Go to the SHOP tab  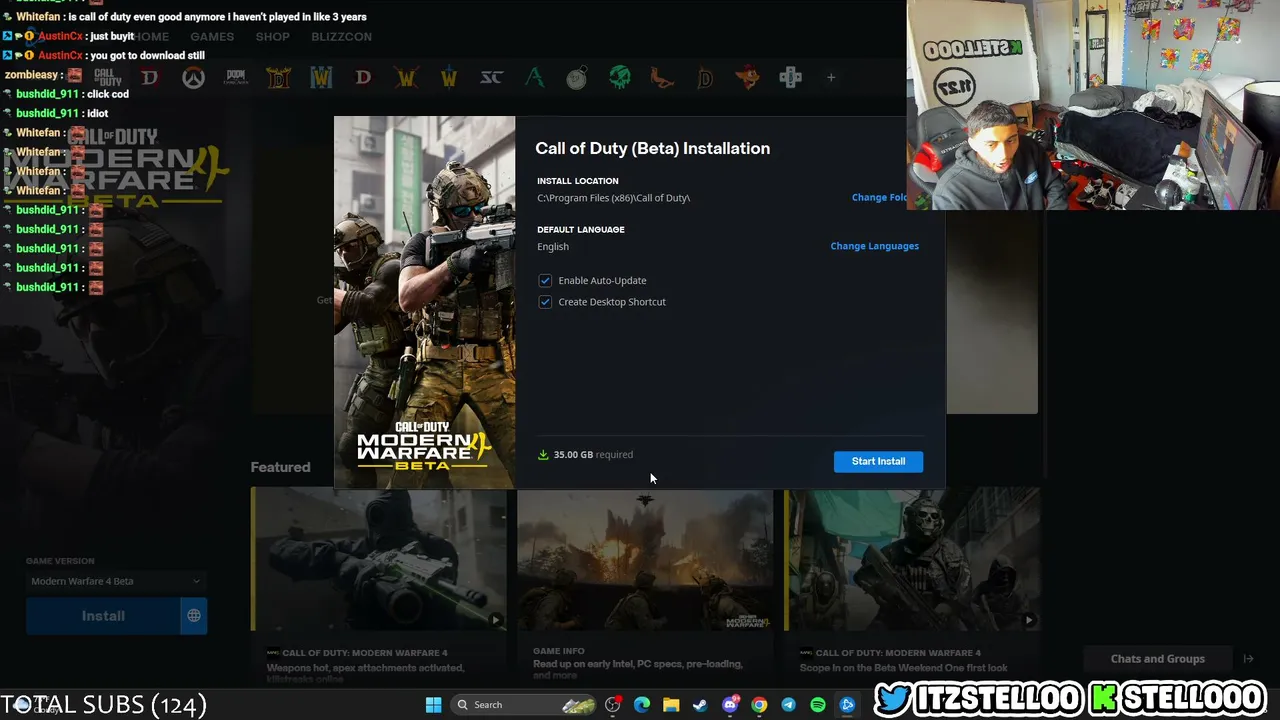(x=272, y=37)
